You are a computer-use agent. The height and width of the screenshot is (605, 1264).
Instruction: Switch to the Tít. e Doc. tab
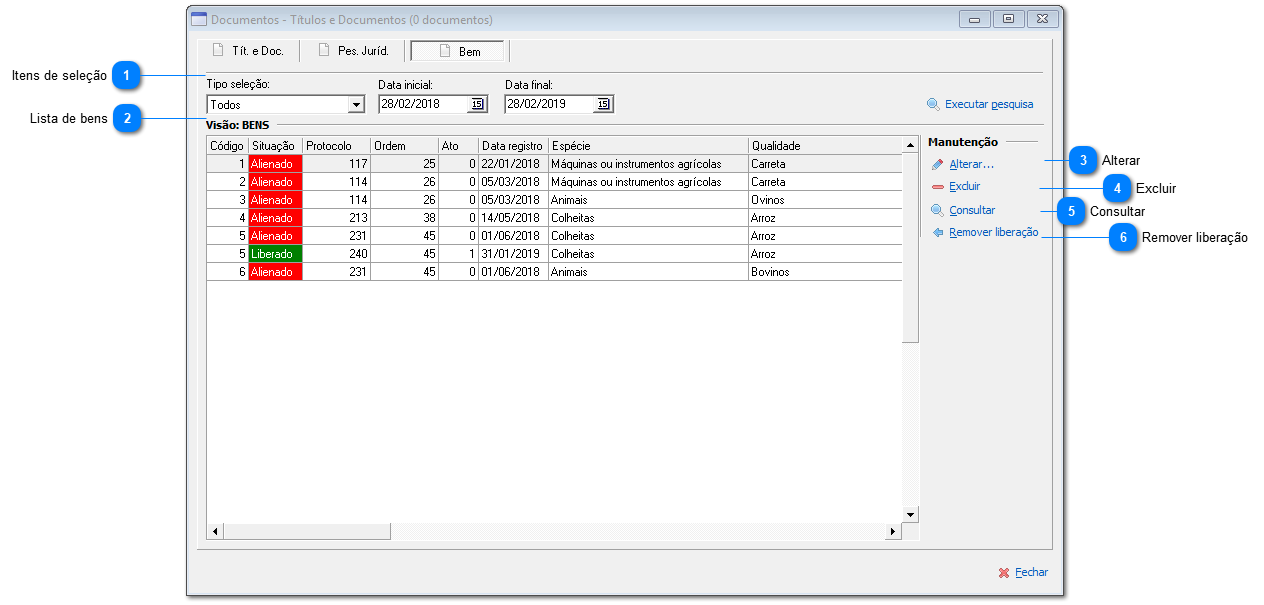pos(248,51)
